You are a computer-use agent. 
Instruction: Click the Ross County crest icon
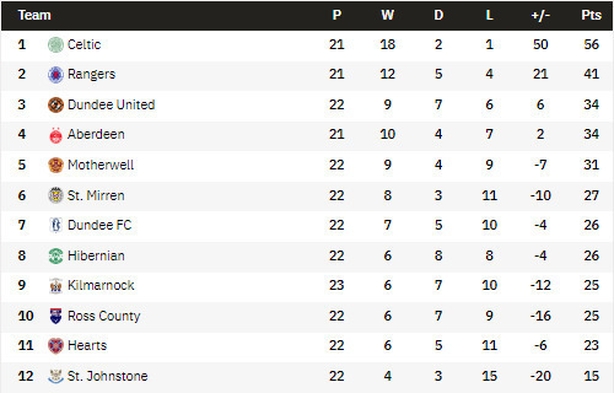56,316
